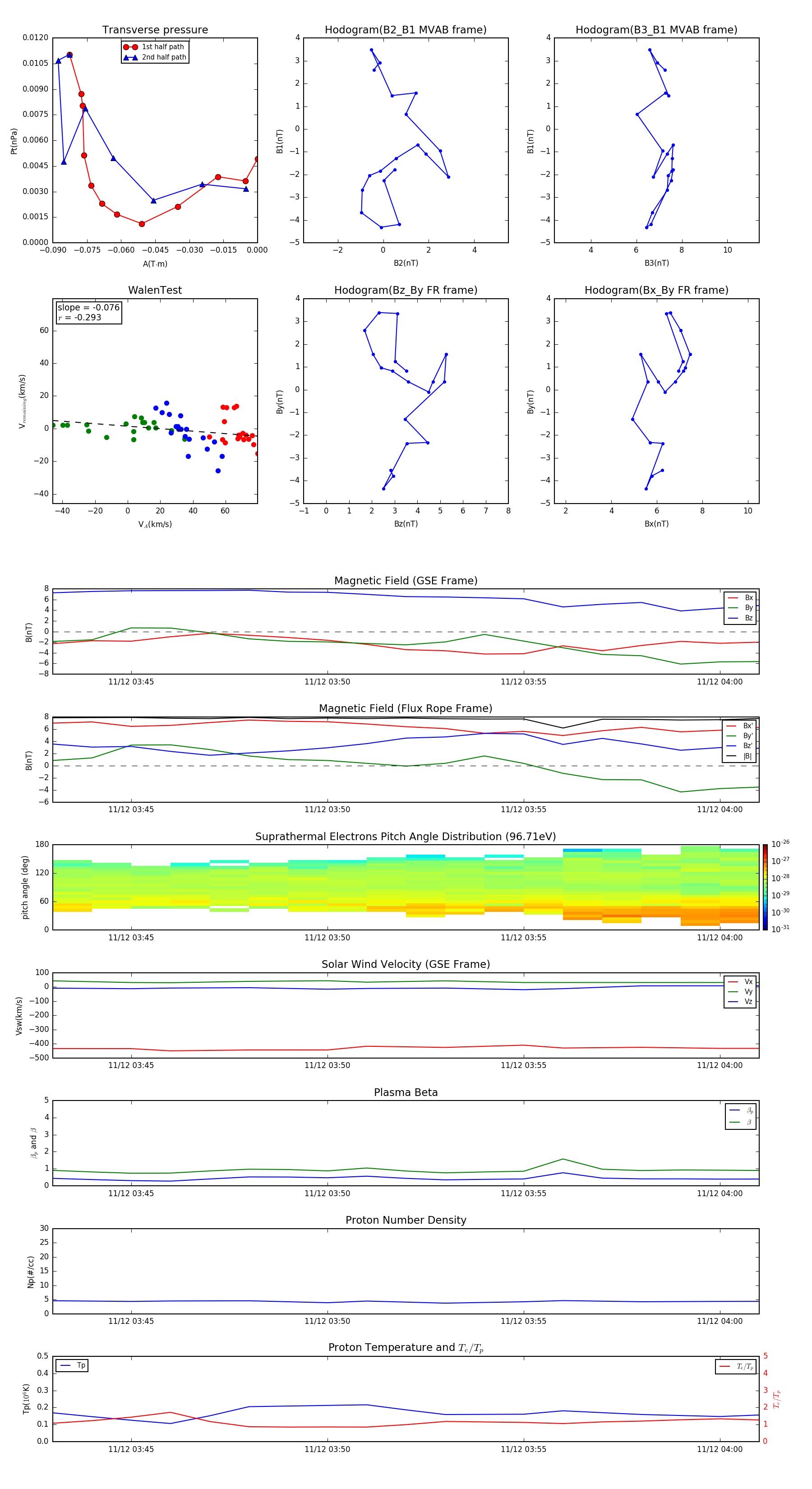Click the "Plasma Beta" plot title

pyautogui.click(x=406, y=1093)
